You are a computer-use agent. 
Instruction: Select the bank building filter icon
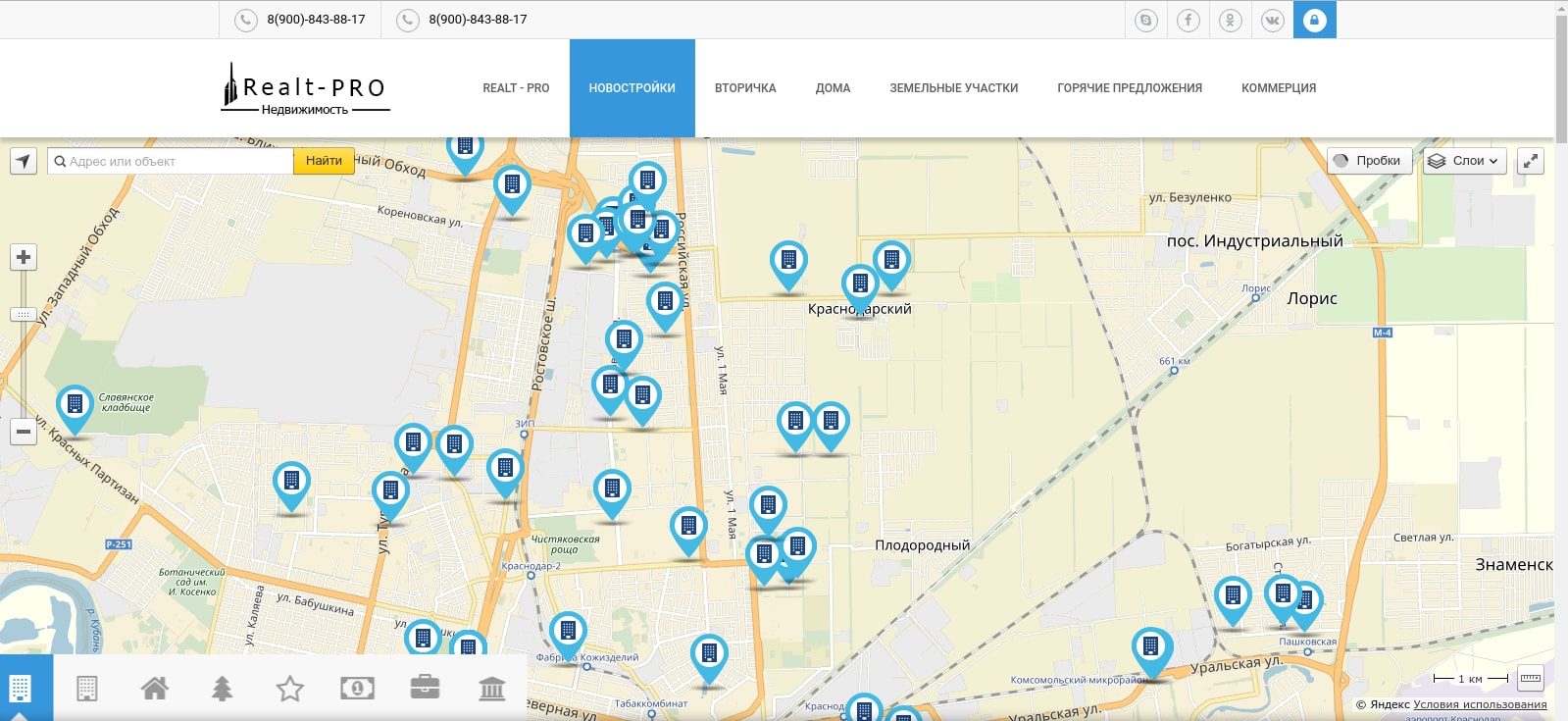coord(492,689)
